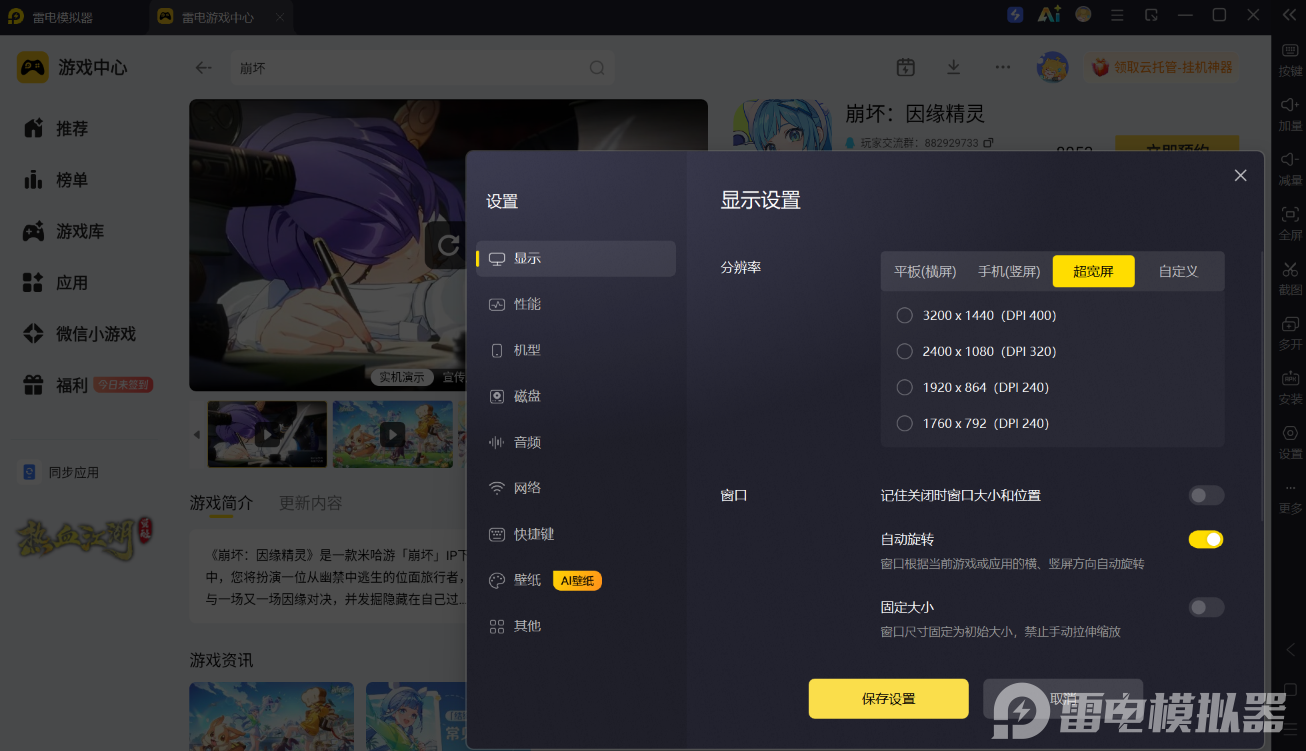Image resolution: width=1306 pixels, height=751 pixels.
Task: Click the 取消 button in settings dialog
Action: click(x=1063, y=699)
